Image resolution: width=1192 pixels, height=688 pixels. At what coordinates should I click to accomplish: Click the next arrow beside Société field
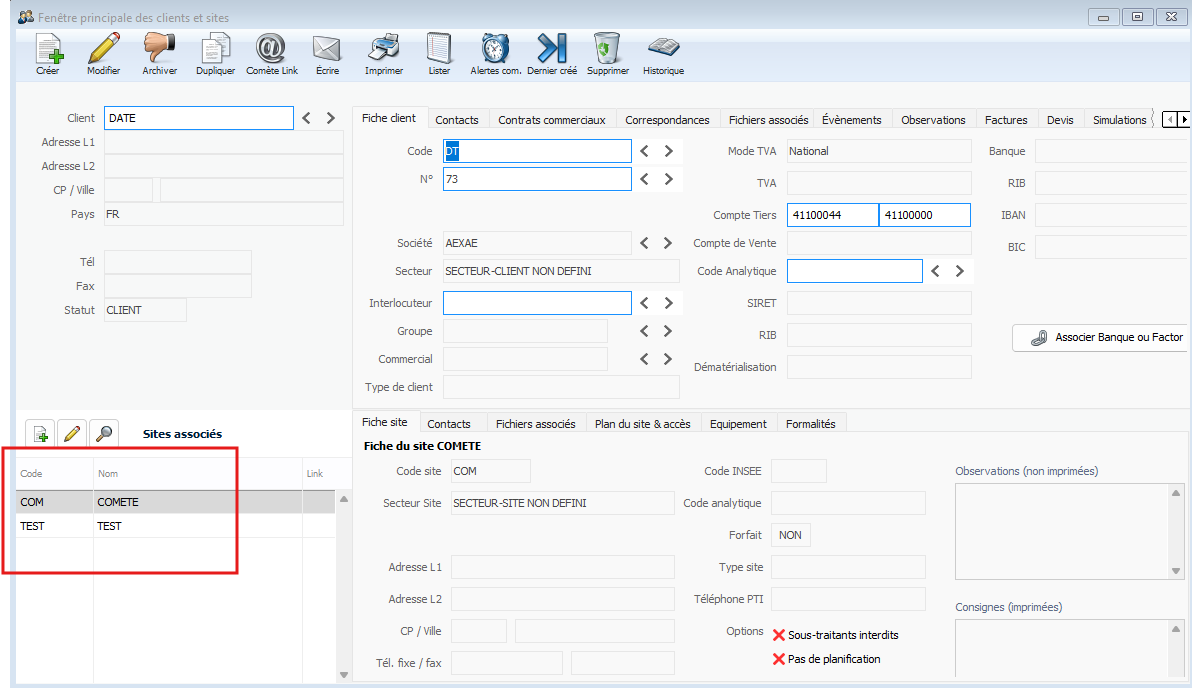tap(668, 243)
